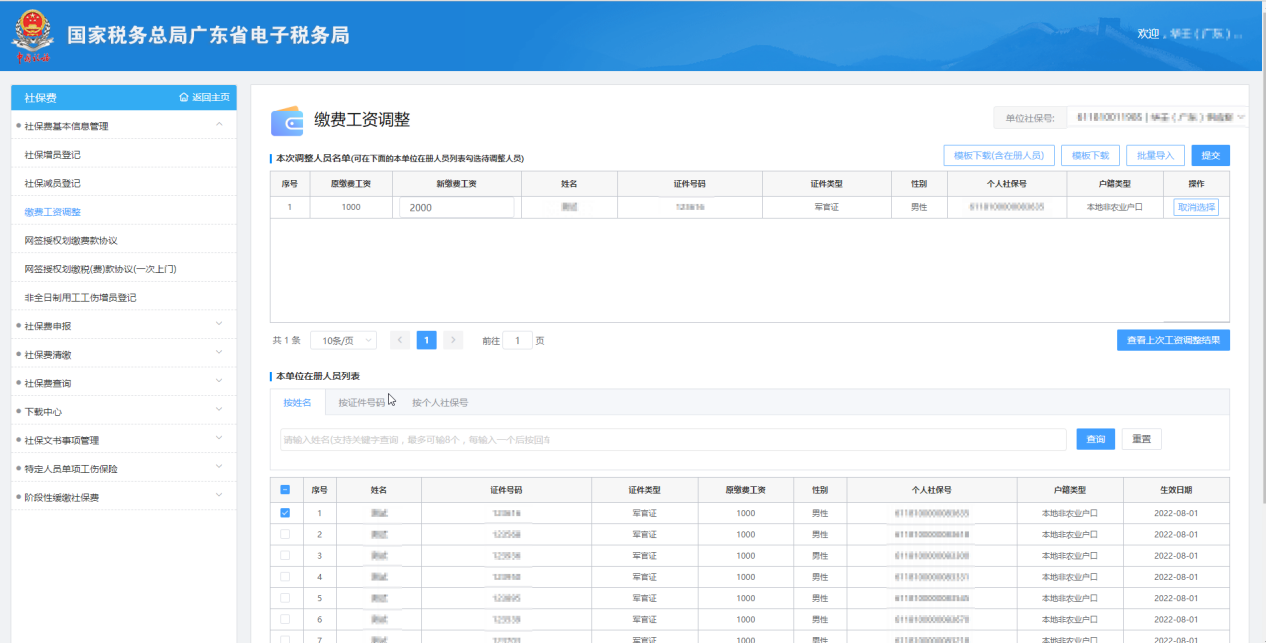
Task: Toggle the select-all checkbox in table header
Action: tap(285, 490)
